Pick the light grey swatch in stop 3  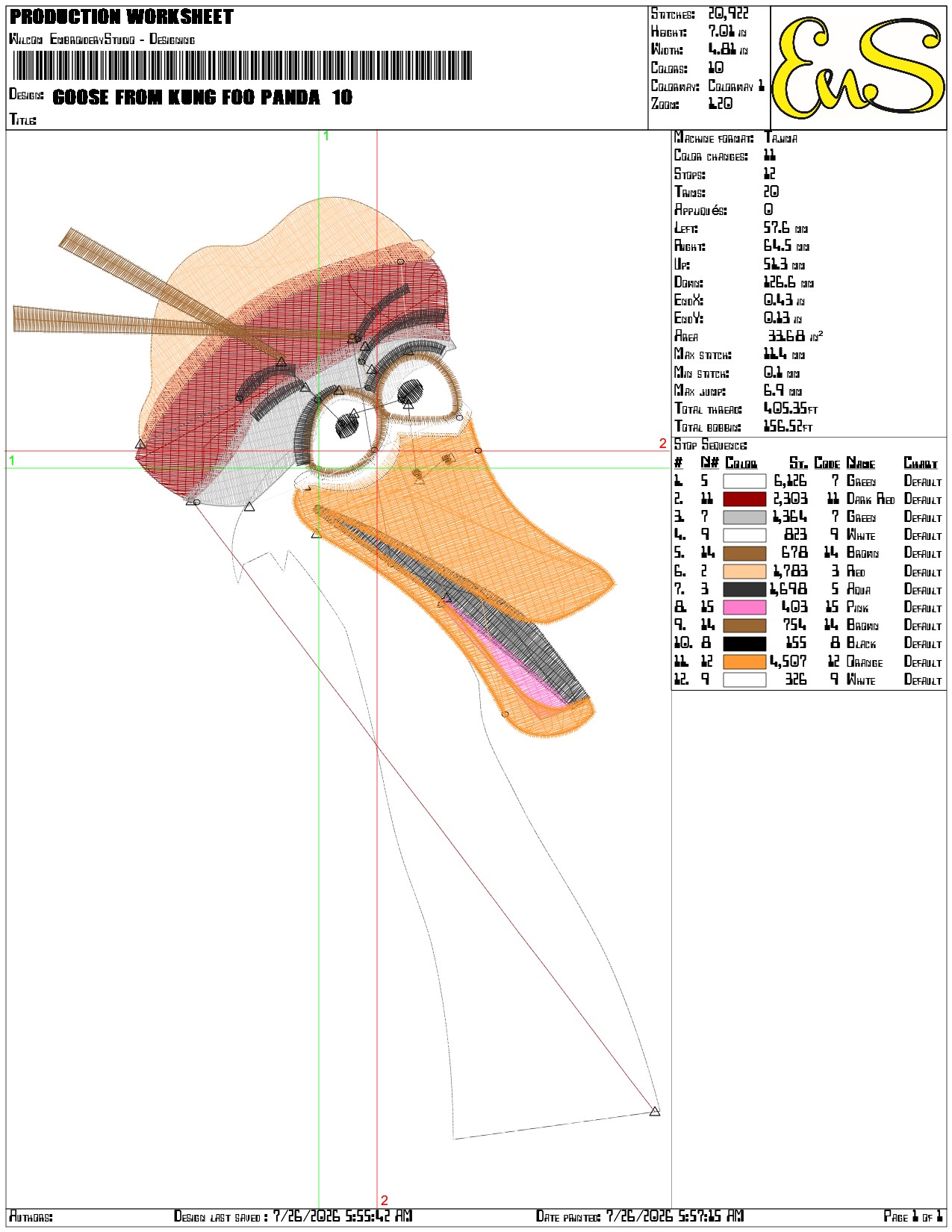(x=744, y=517)
